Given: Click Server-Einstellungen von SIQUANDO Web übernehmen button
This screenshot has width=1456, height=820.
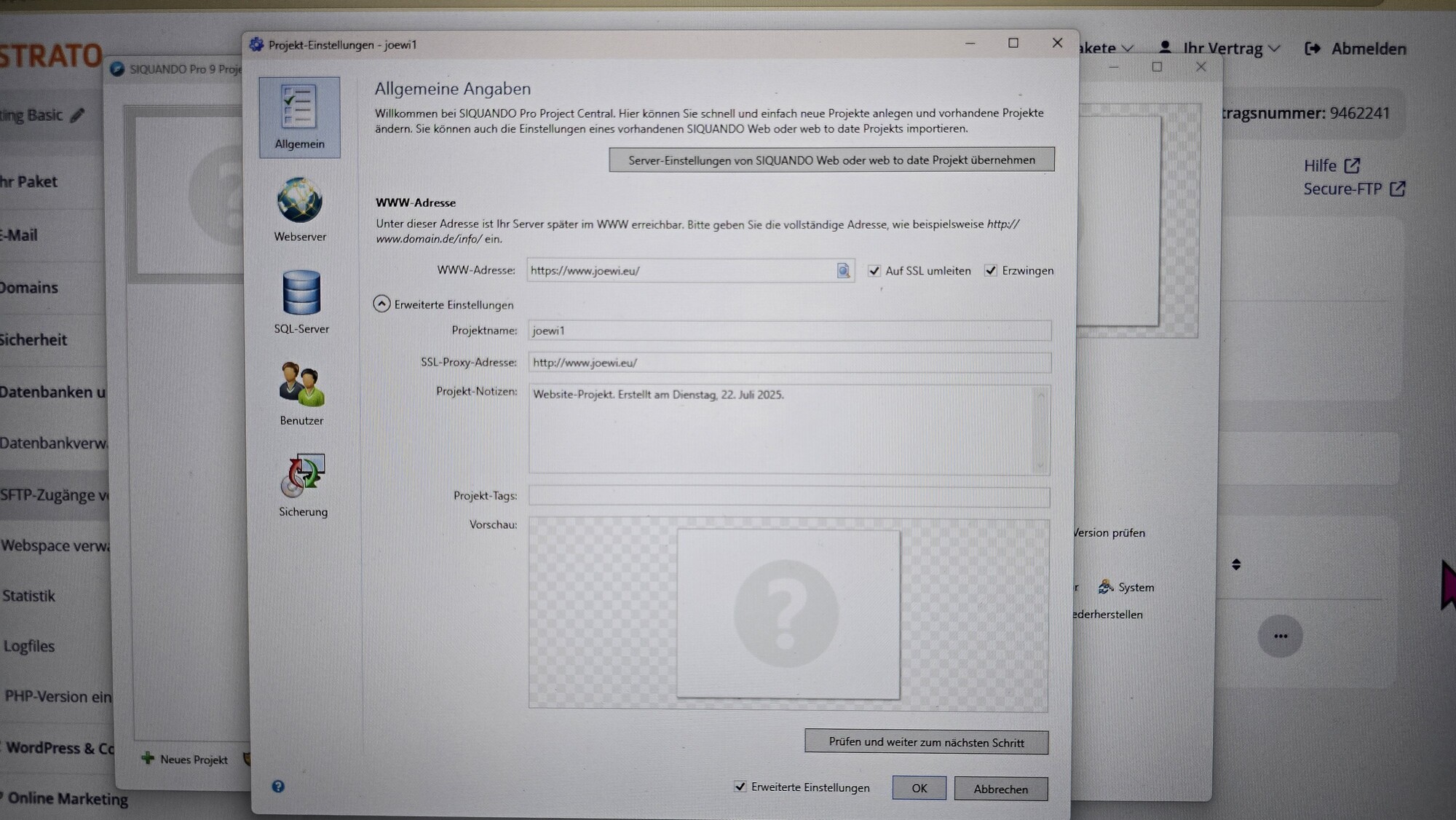Looking at the screenshot, I should (831, 159).
